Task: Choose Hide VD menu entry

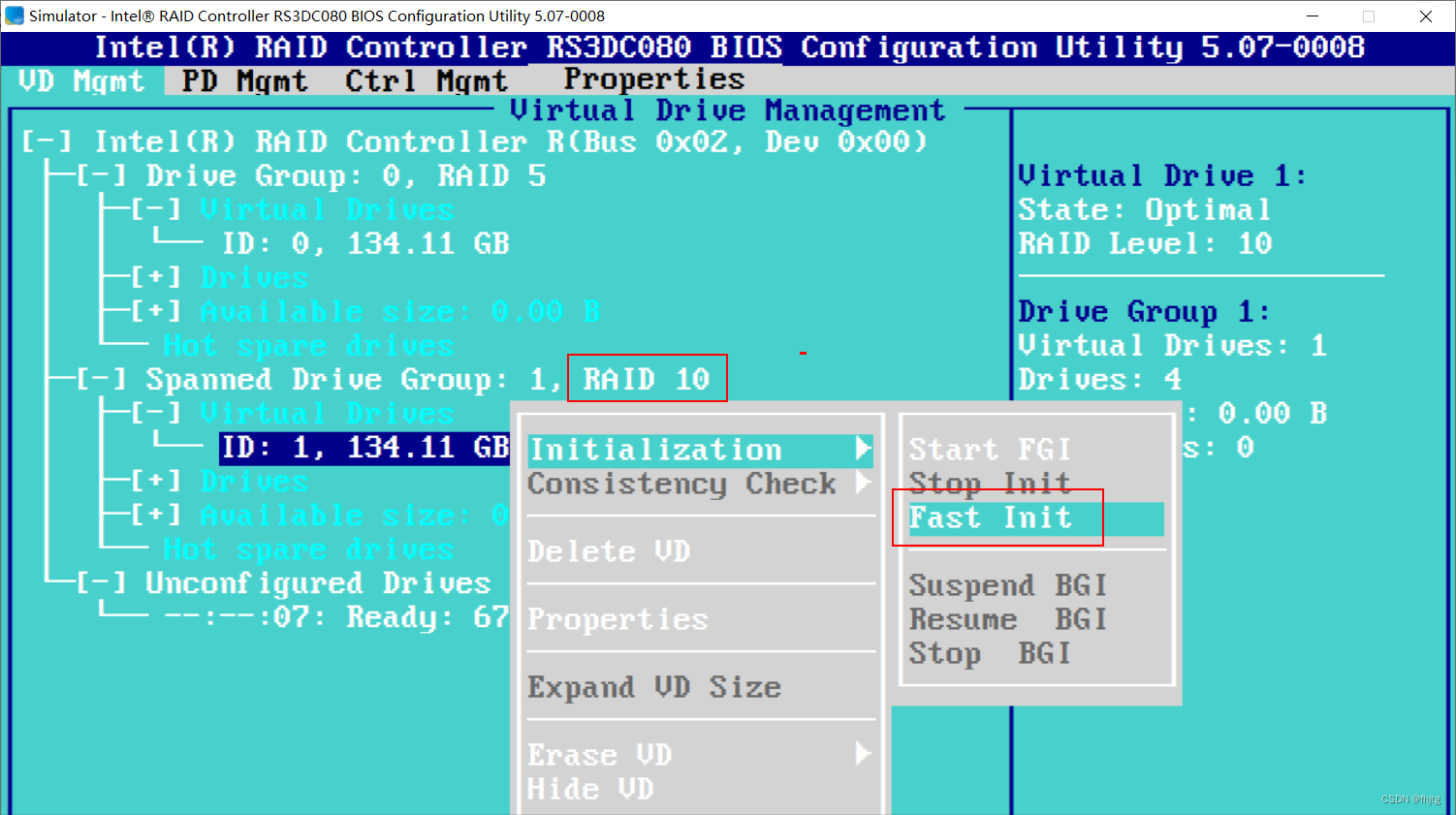Action: (590, 789)
